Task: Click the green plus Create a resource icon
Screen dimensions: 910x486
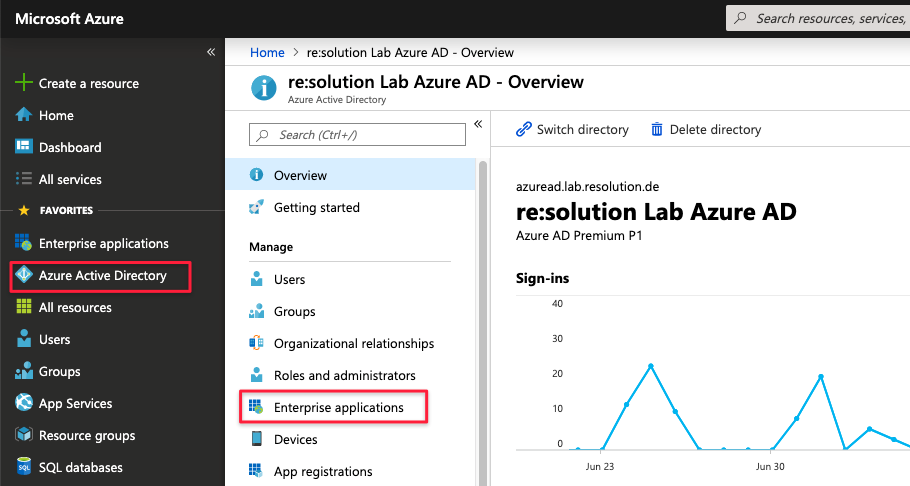Action: tap(24, 82)
